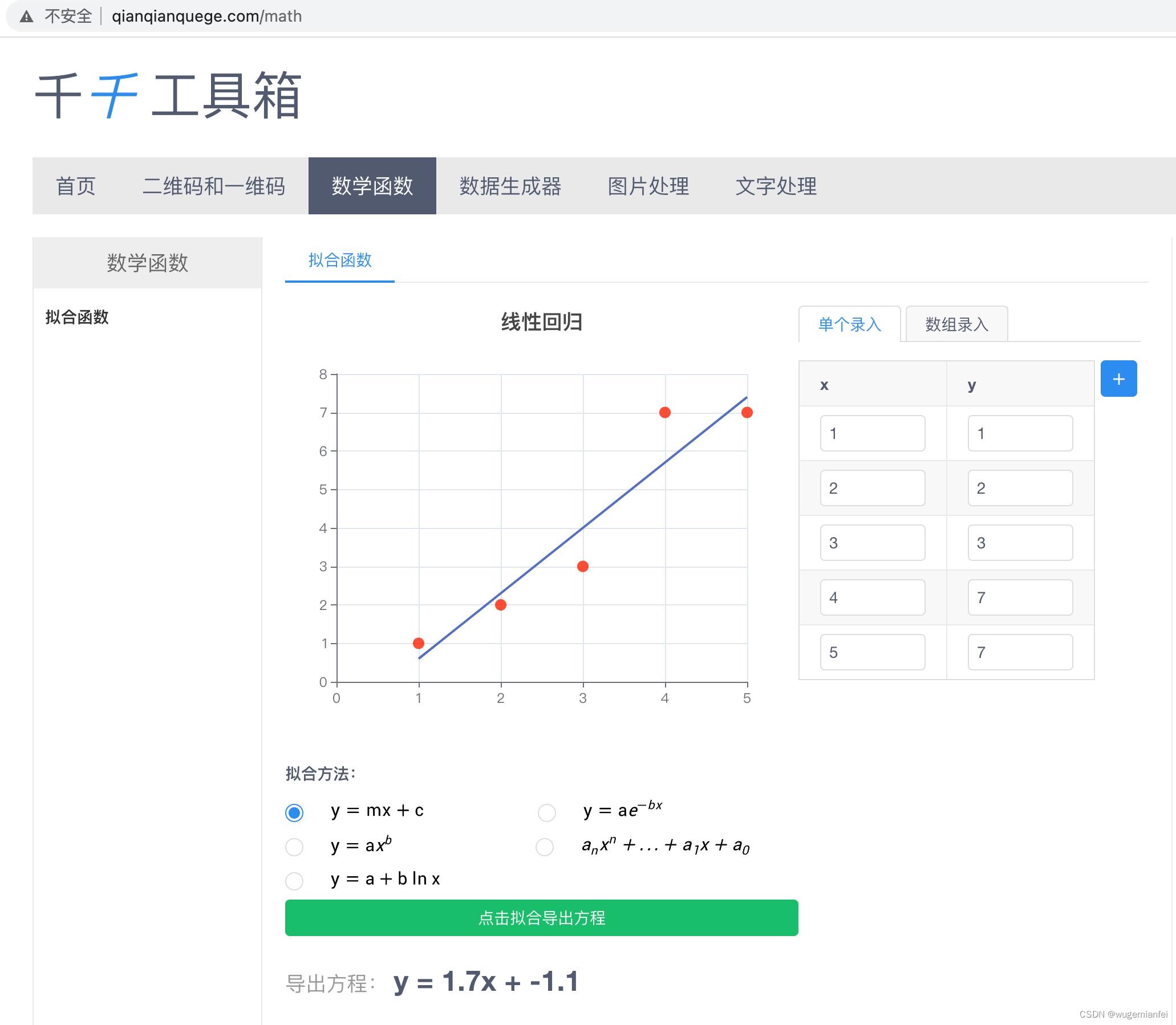Select the y = ax^b fitting method
This screenshot has height=1025, width=1176.
tap(294, 846)
